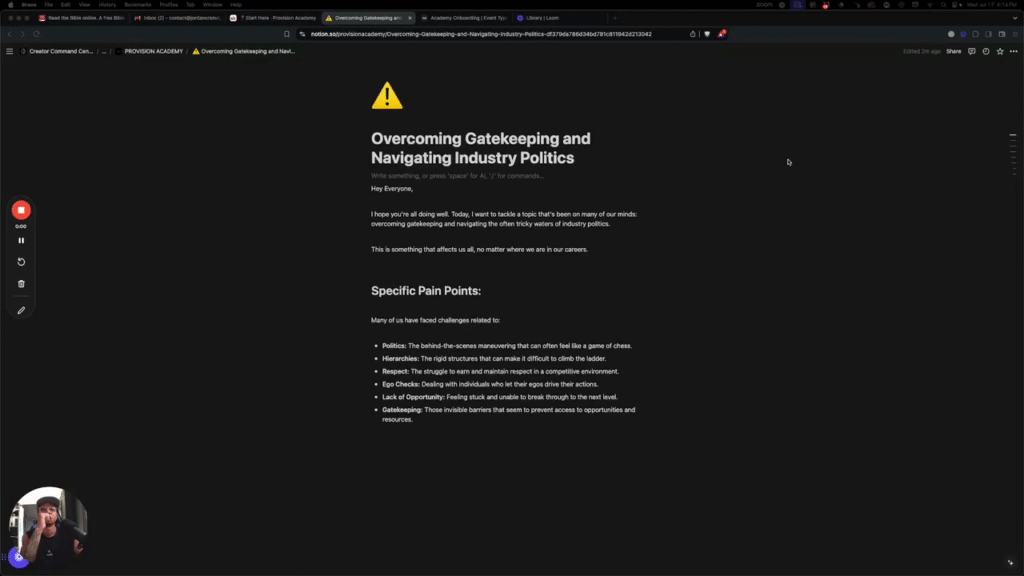Switch to Academy Onboarding tab
The image size is (1024, 576).
[x=464, y=18]
